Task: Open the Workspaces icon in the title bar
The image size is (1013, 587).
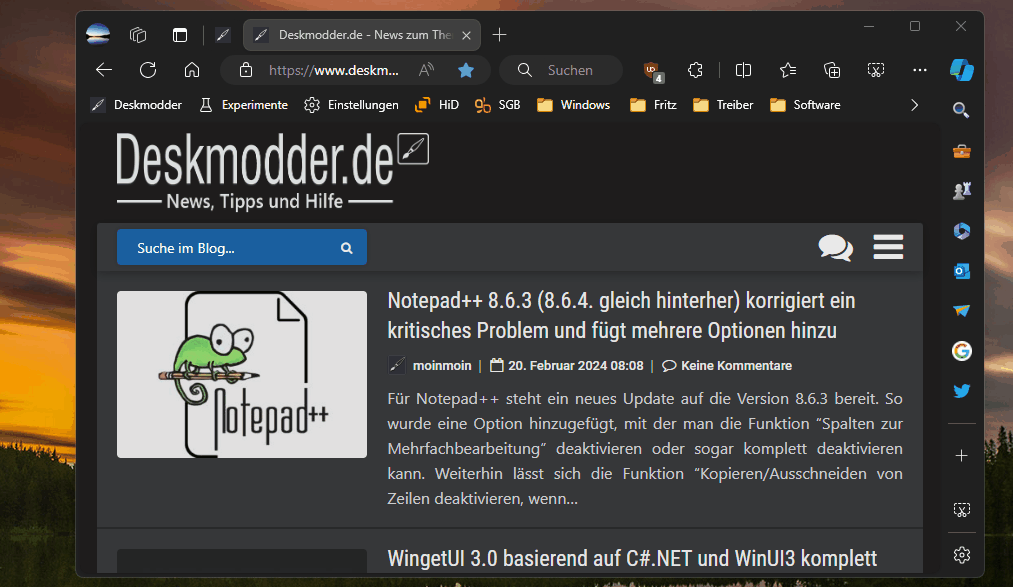Action: click(x=138, y=35)
